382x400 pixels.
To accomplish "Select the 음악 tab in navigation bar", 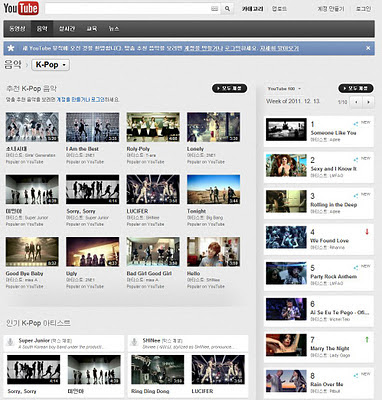I will 42,29.
